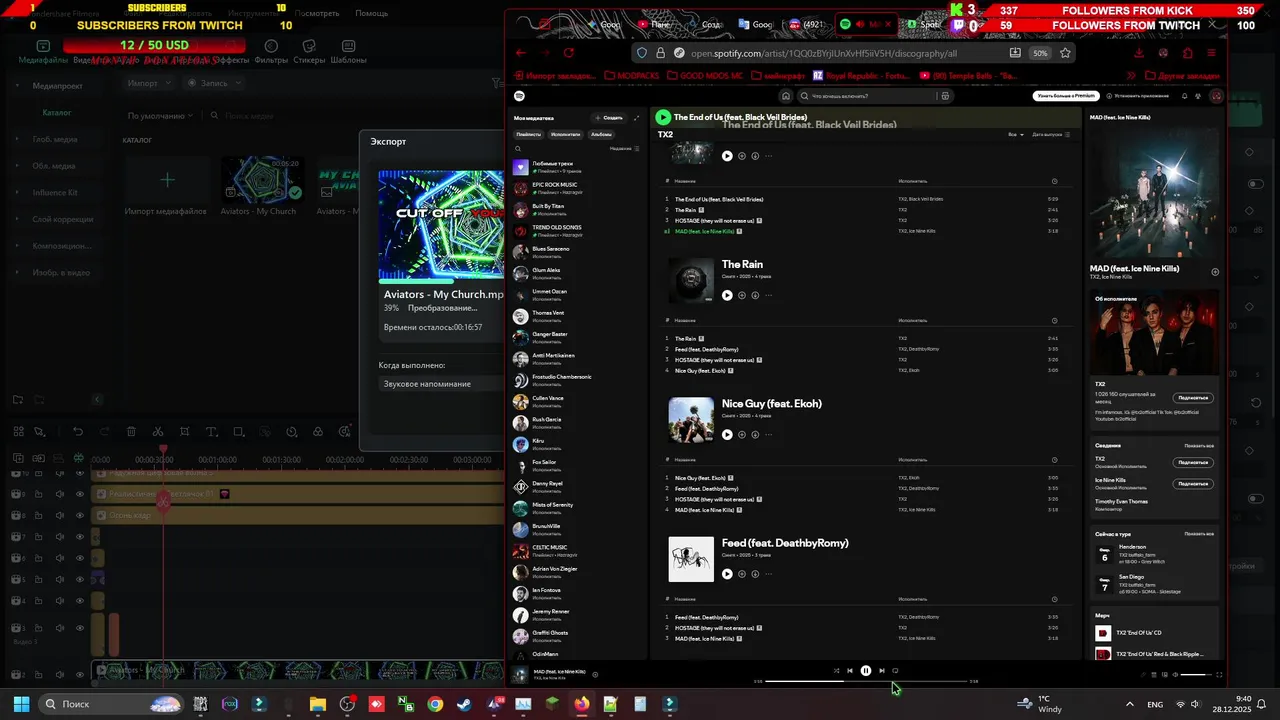Open library sort Недавние dropdown
1280x720 pixels.
coord(624,148)
